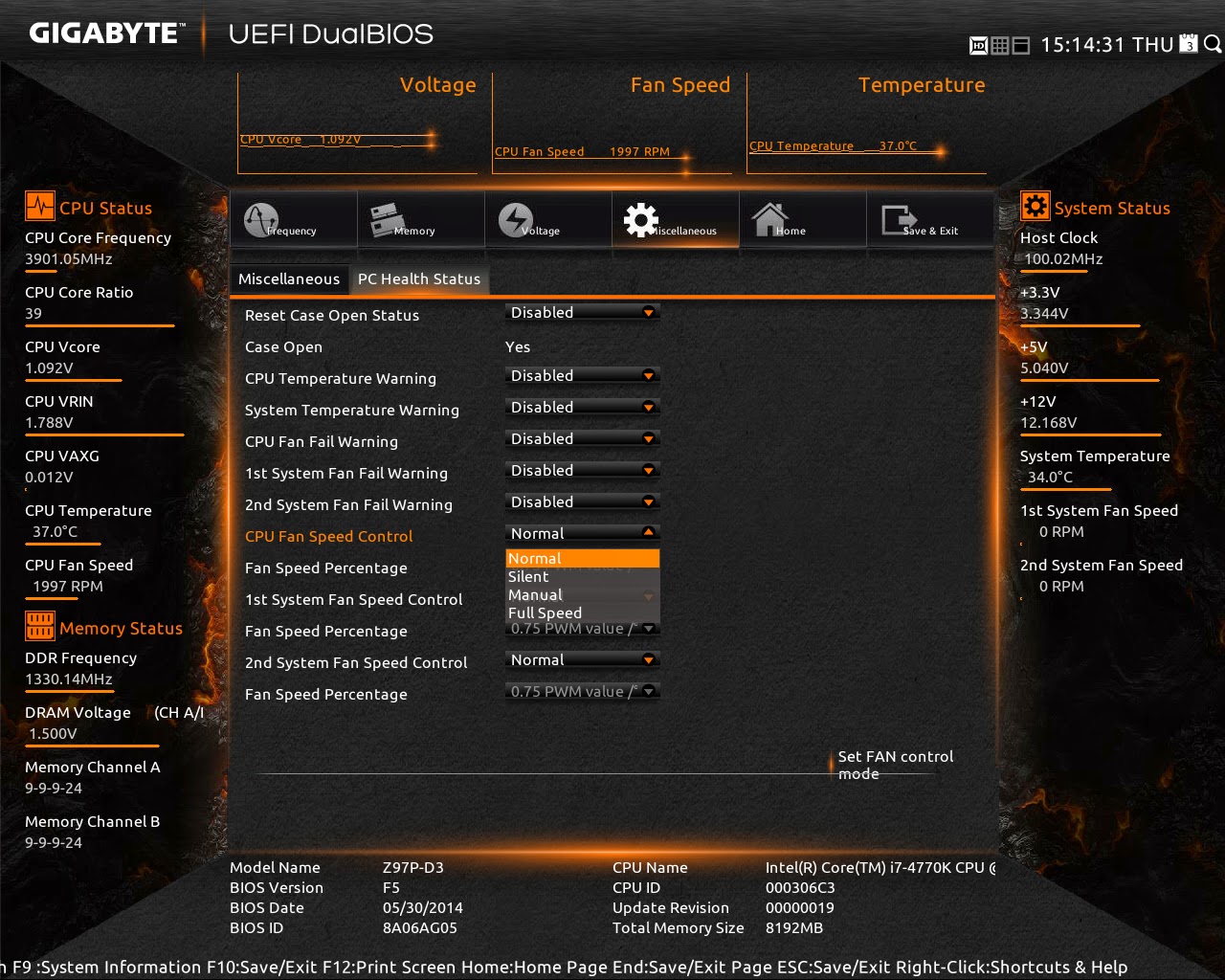Click the clock showing 15:14:31 THU

point(1106,45)
